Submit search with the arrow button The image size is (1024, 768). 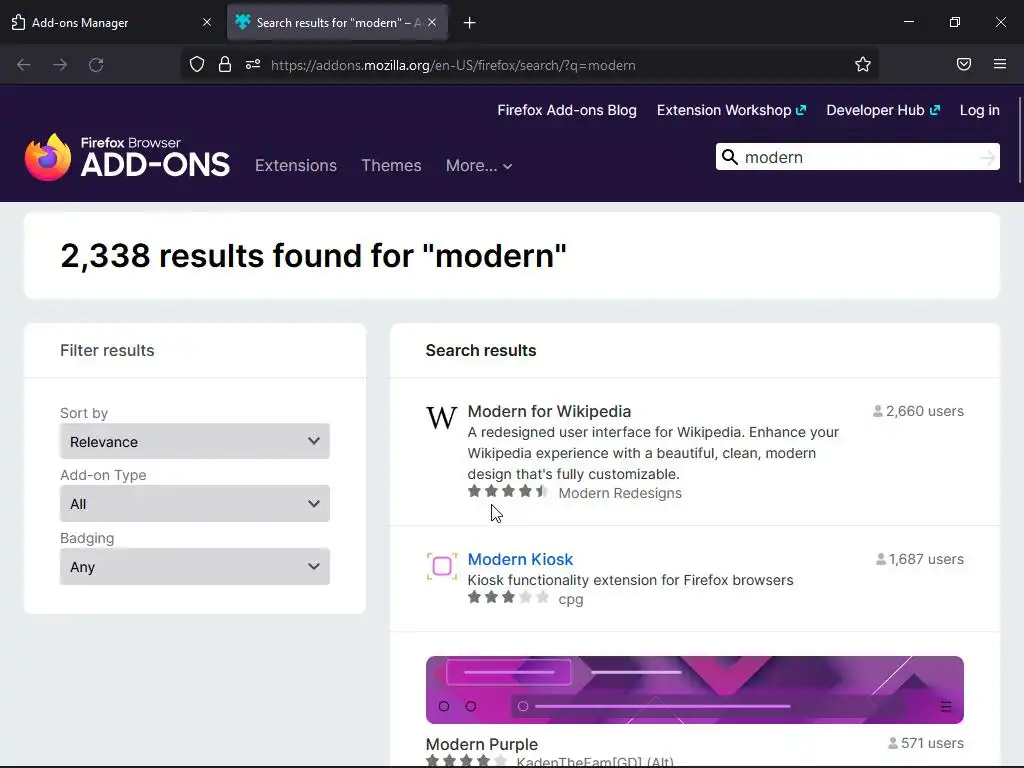click(987, 157)
